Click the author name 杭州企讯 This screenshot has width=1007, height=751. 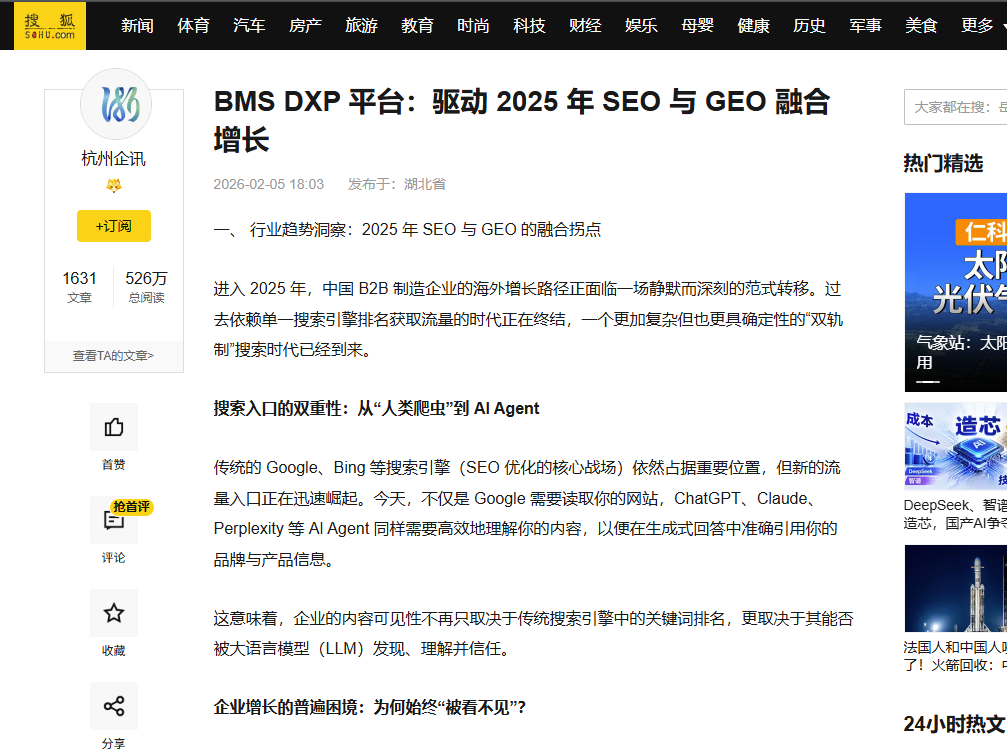tap(114, 158)
